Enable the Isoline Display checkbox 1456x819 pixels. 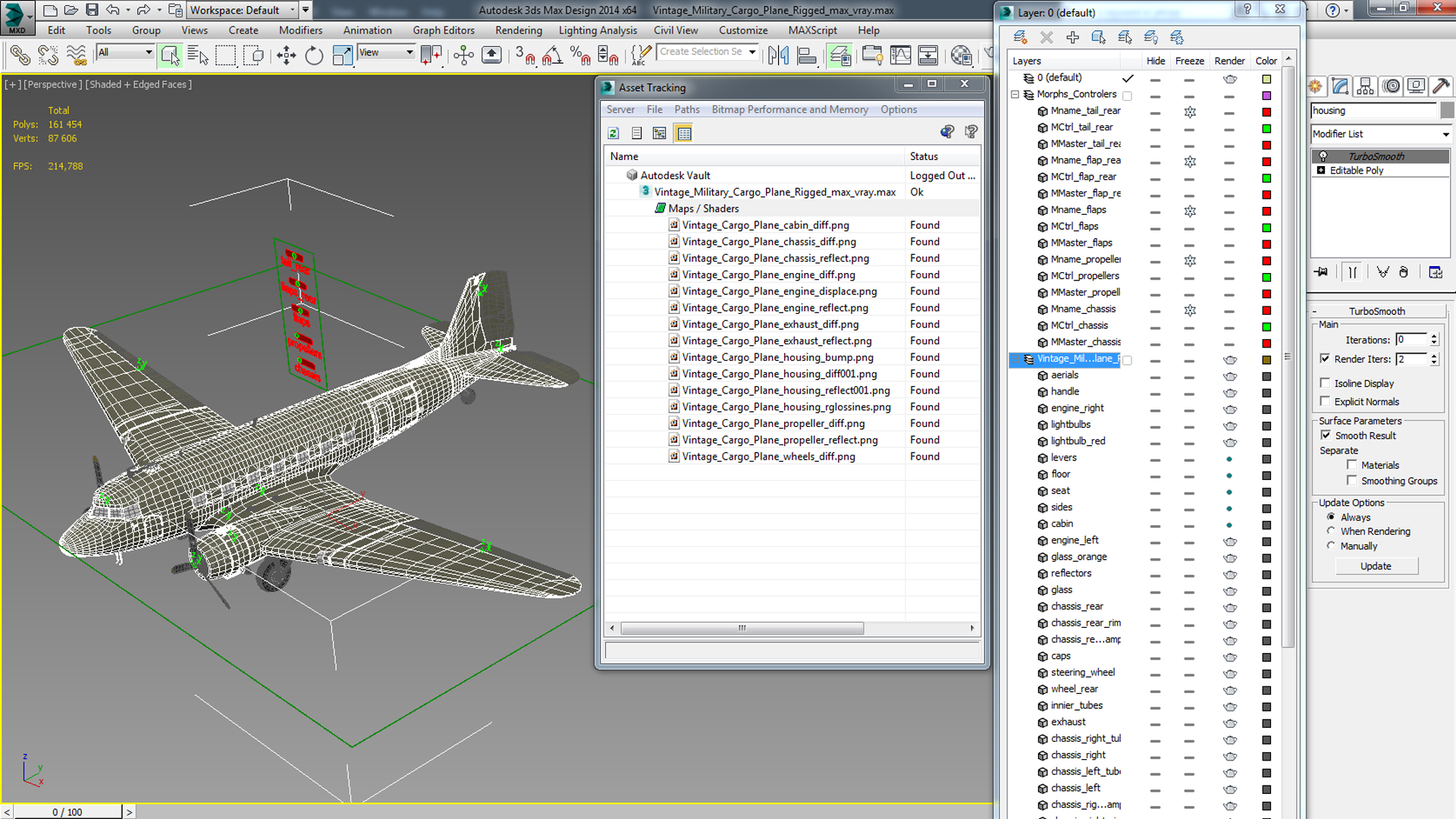[1325, 383]
